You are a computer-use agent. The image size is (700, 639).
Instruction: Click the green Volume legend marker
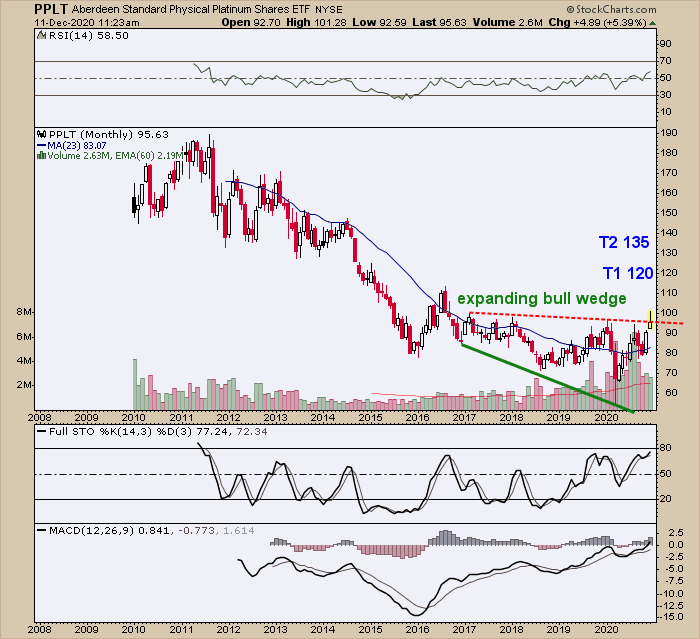click(x=39, y=154)
